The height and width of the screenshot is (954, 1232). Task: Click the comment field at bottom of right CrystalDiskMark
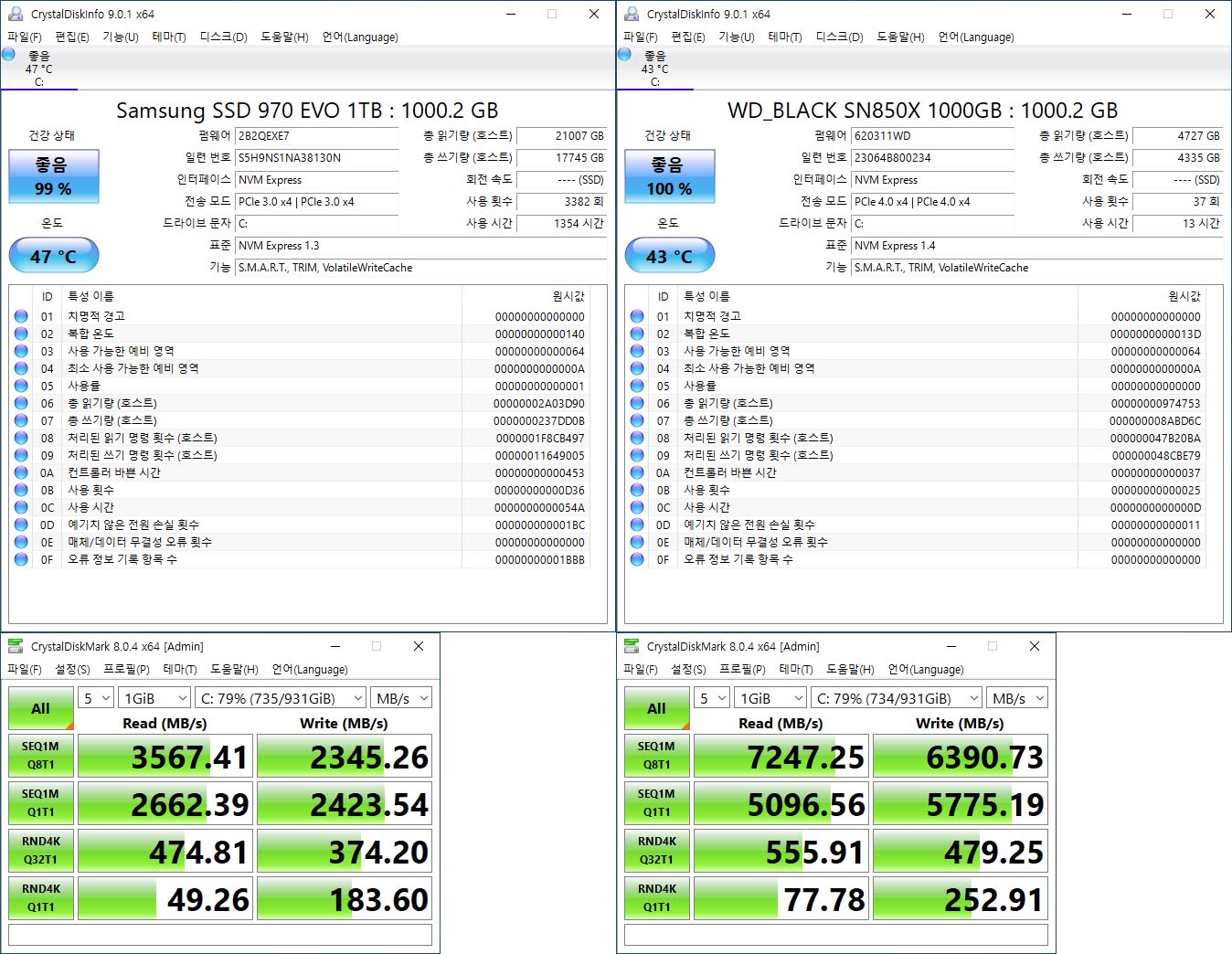pos(836,935)
